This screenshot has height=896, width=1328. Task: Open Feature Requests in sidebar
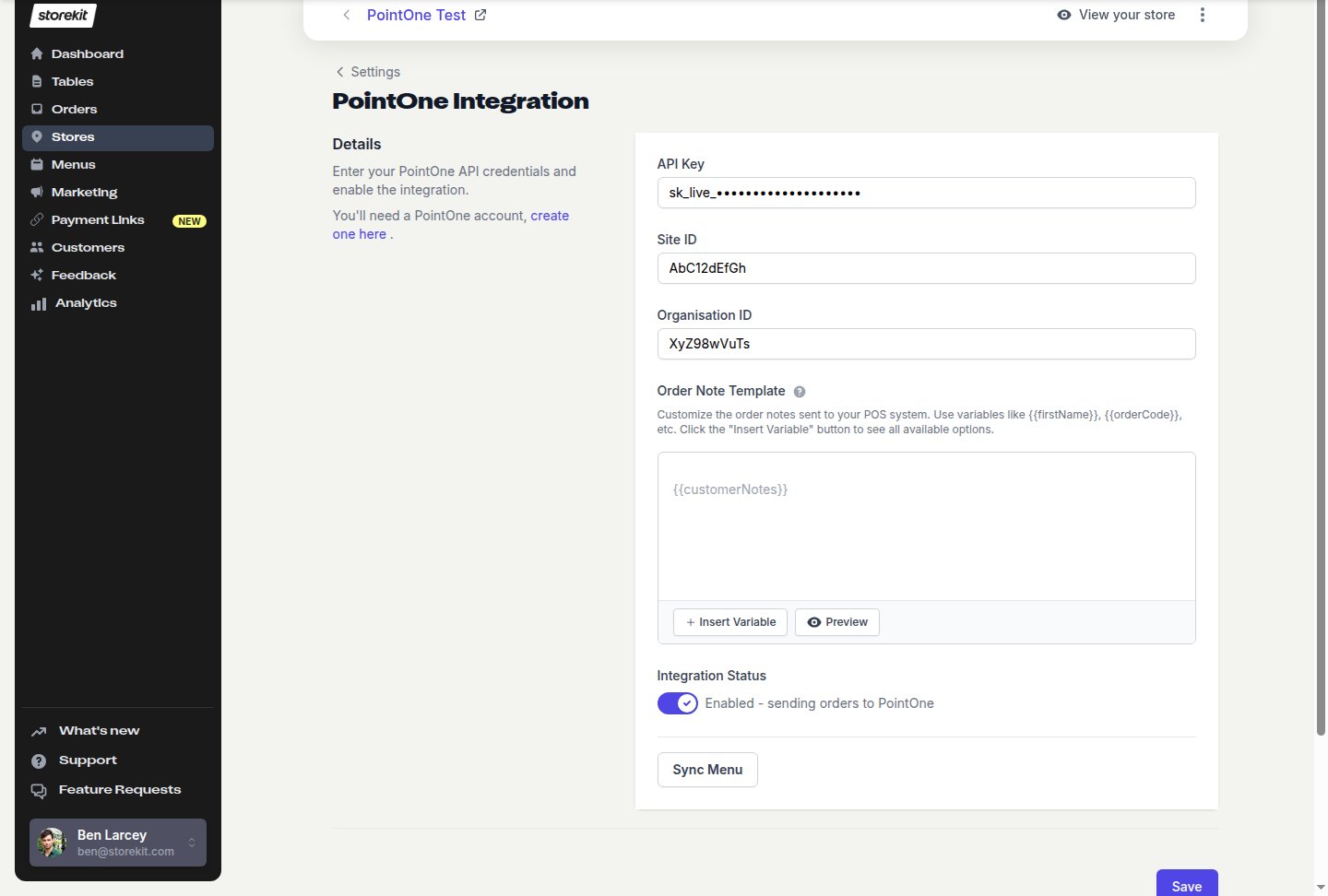coord(118,790)
